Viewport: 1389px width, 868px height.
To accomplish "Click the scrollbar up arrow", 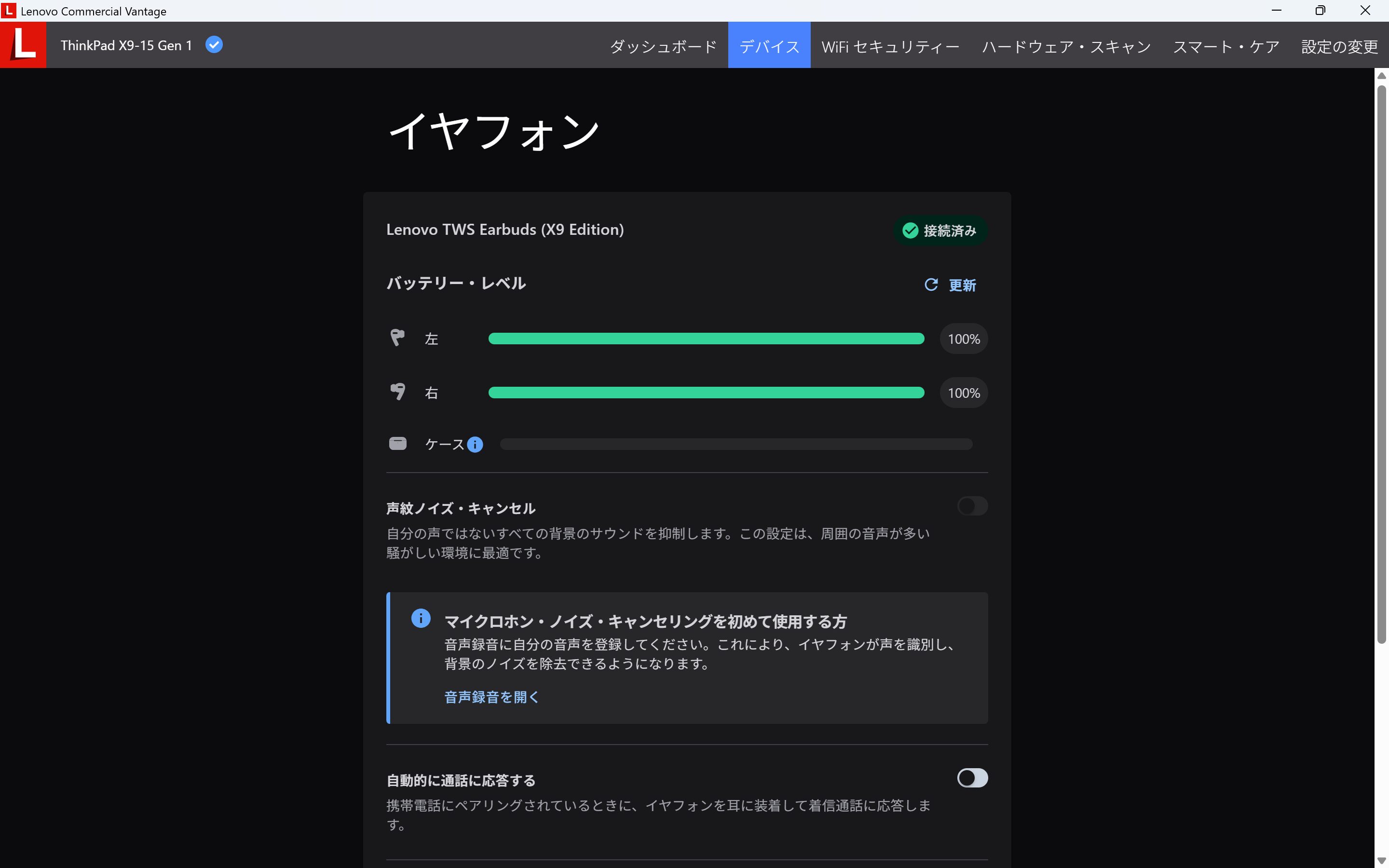I will pos(1382,75).
